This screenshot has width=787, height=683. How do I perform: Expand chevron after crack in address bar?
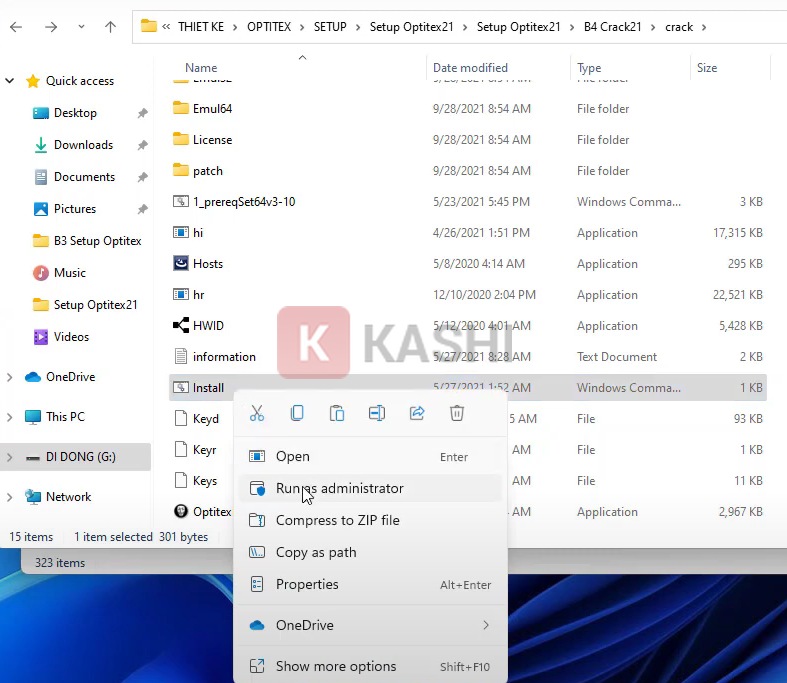[x=704, y=27]
